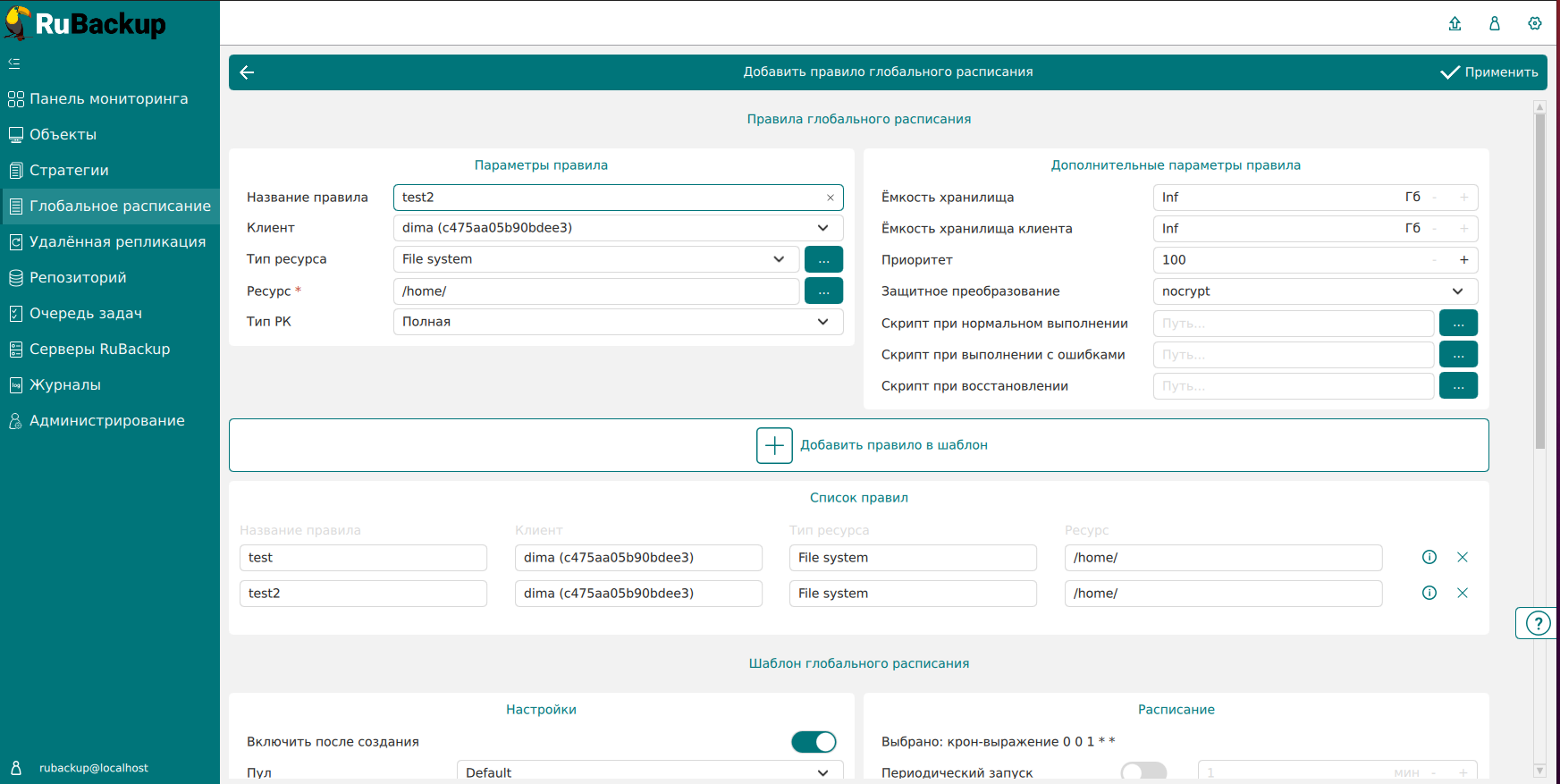1560x784 pixels.
Task: Open Серверы RuBackup in sidebar
Action: click(x=110, y=350)
